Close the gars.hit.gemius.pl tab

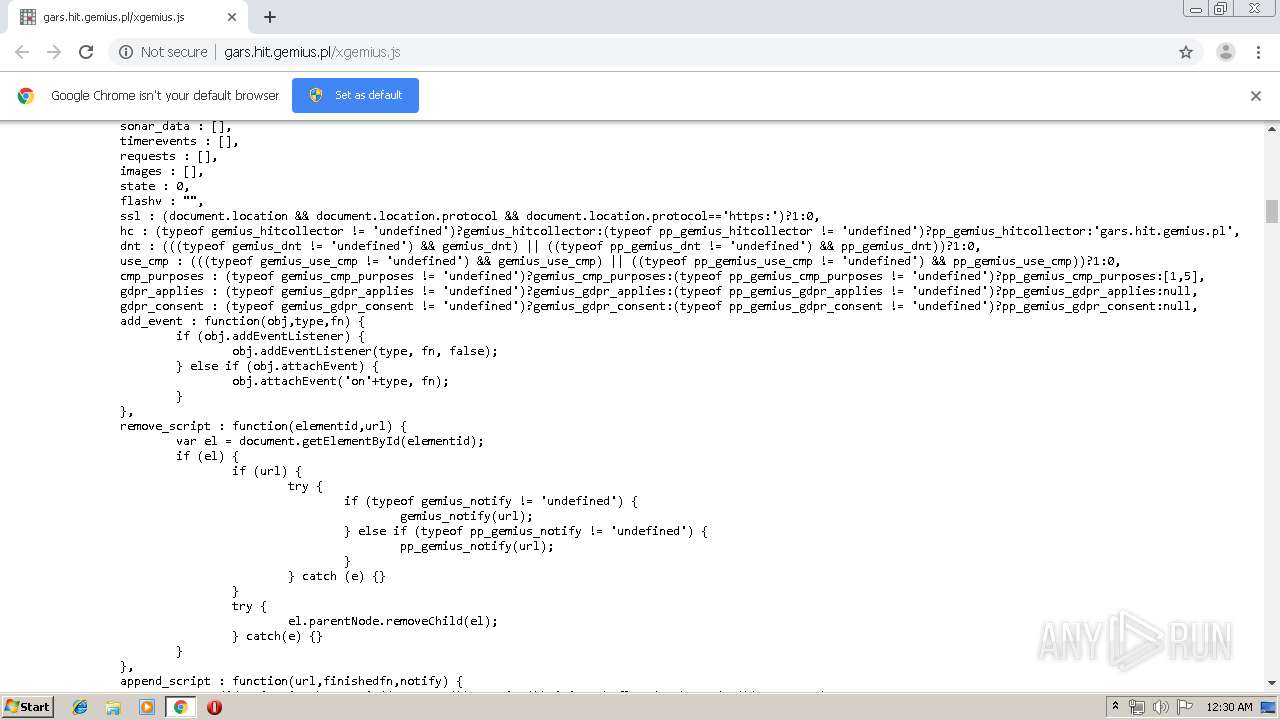click(x=232, y=17)
